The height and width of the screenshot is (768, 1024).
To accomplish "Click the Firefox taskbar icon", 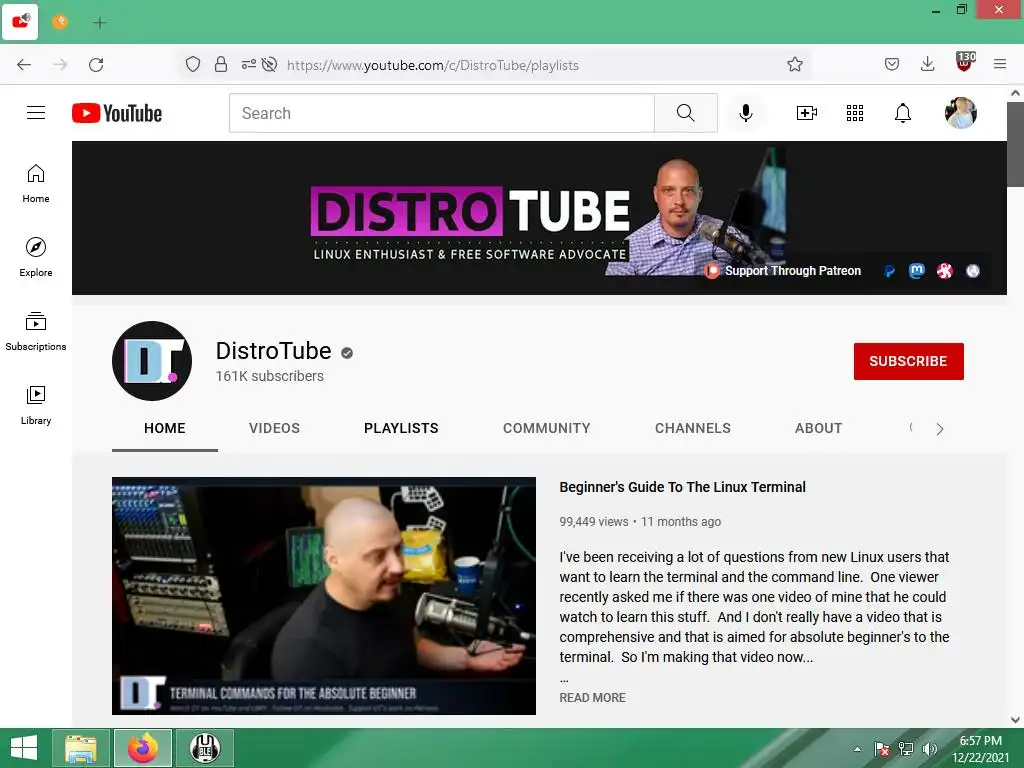I will coord(143,748).
